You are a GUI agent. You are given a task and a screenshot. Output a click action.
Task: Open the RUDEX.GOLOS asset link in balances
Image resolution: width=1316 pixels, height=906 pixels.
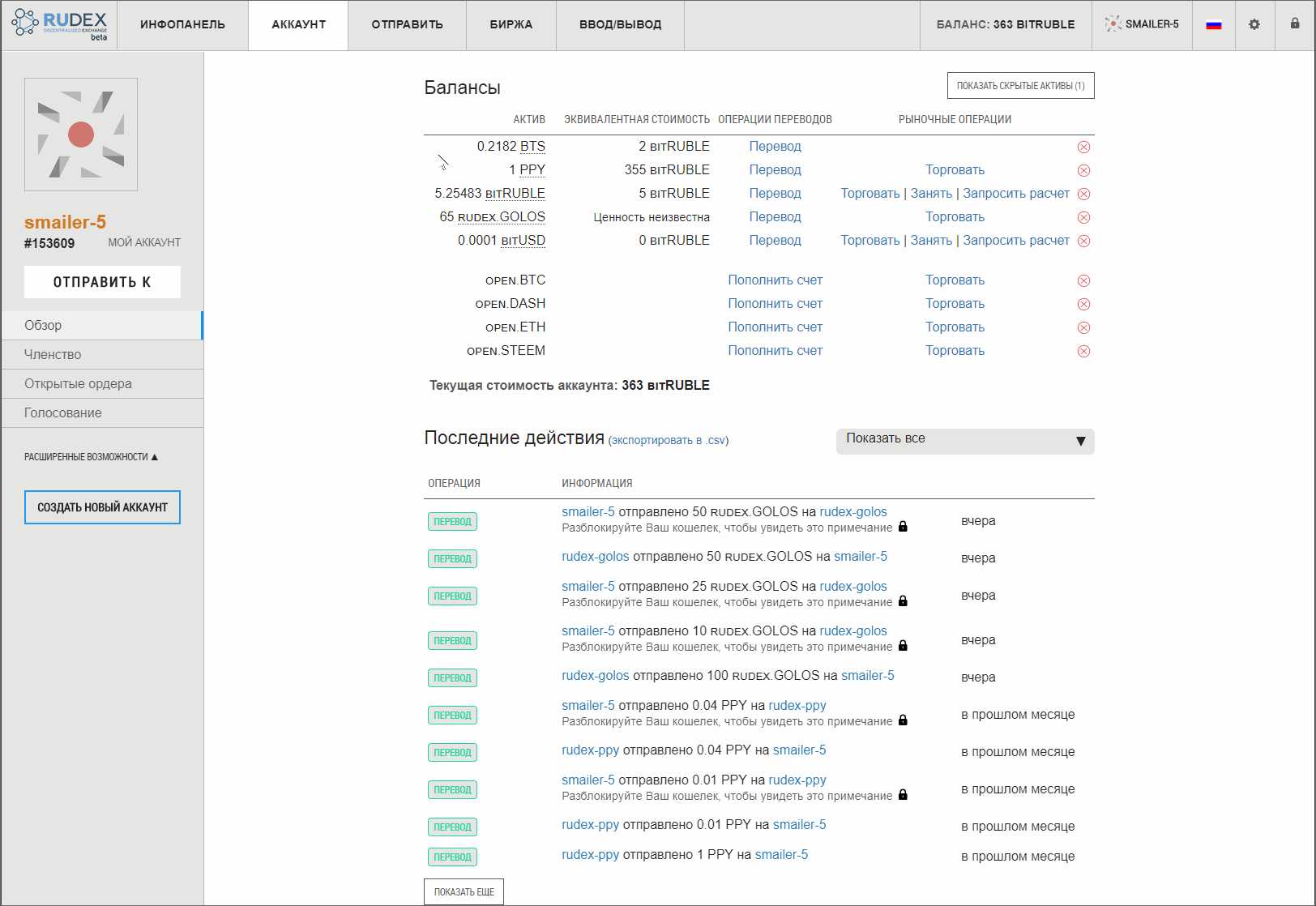[502, 216]
